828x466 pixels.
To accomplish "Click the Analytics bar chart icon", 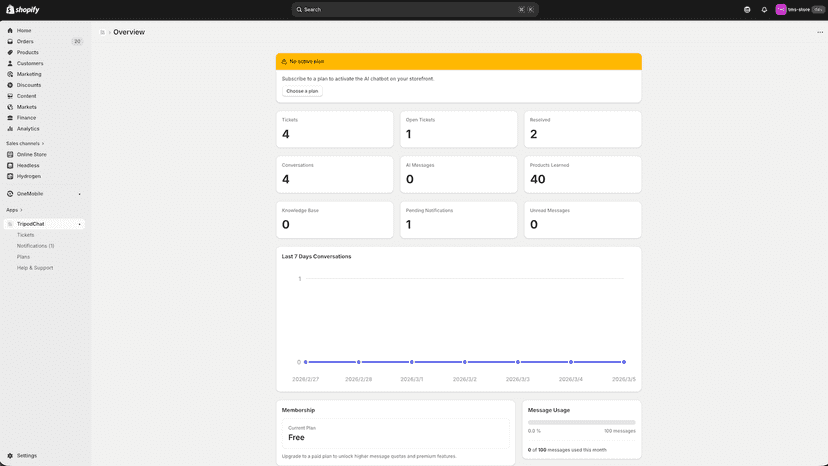I will tap(10, 128).
